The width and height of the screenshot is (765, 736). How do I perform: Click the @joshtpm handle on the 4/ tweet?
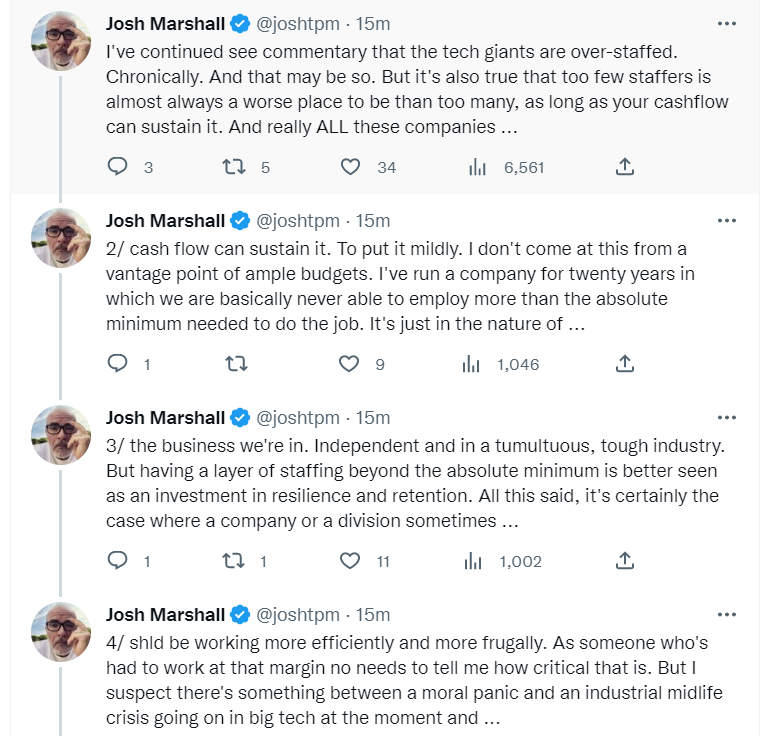tap(298, 614)
